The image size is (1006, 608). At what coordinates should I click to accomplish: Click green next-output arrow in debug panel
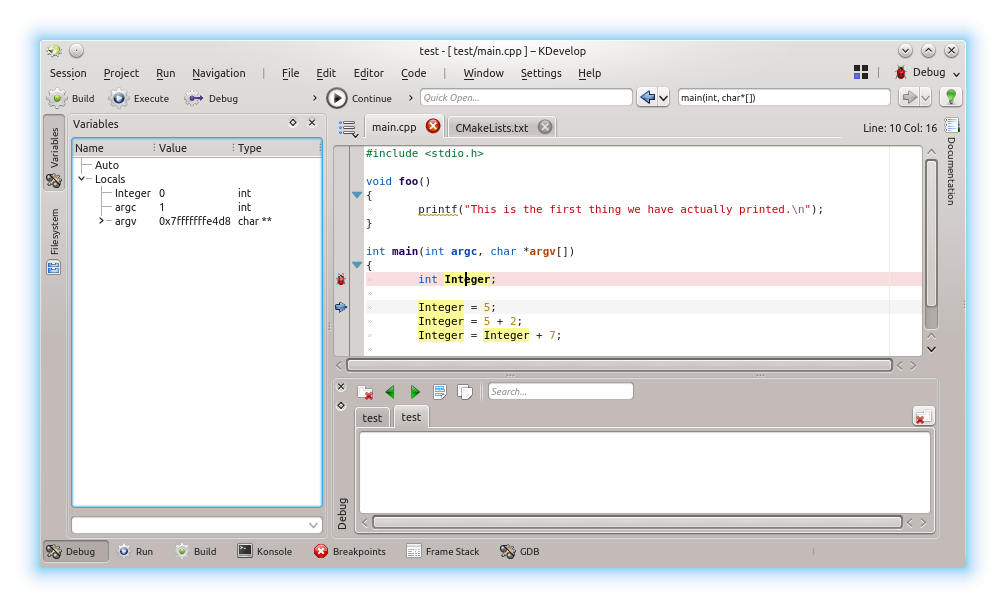pyautogui.click(x=415, y=392)
